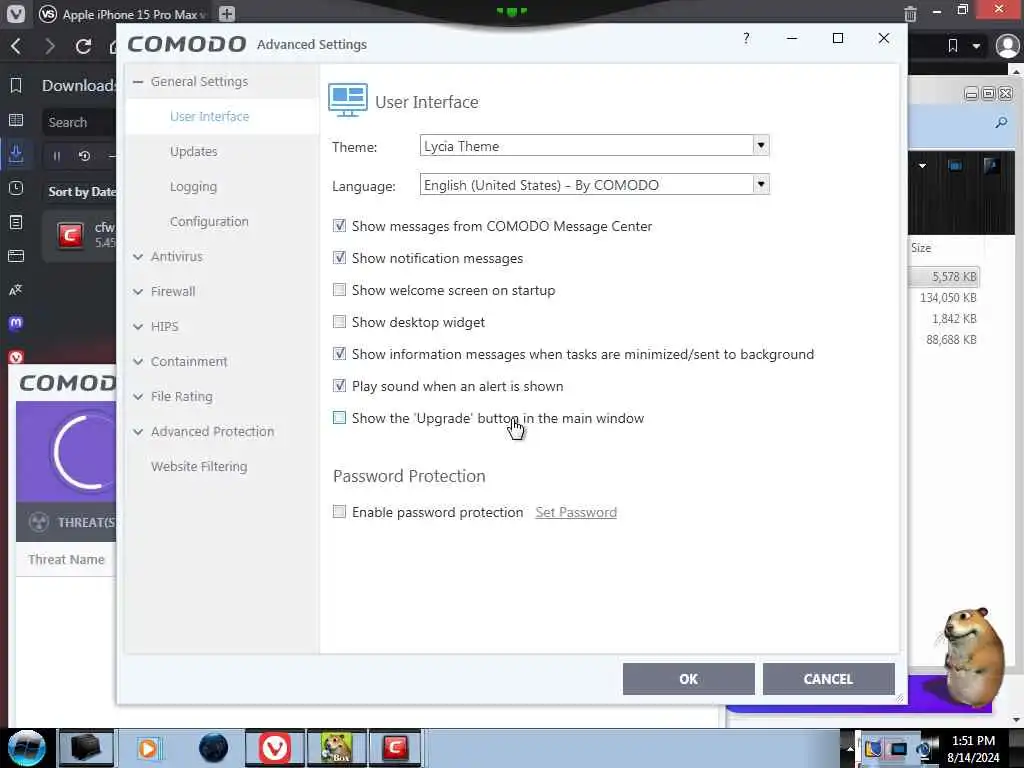The height and width of the screenshot is (768, 1024).
Task: Click the OK button
Action: 688,679
